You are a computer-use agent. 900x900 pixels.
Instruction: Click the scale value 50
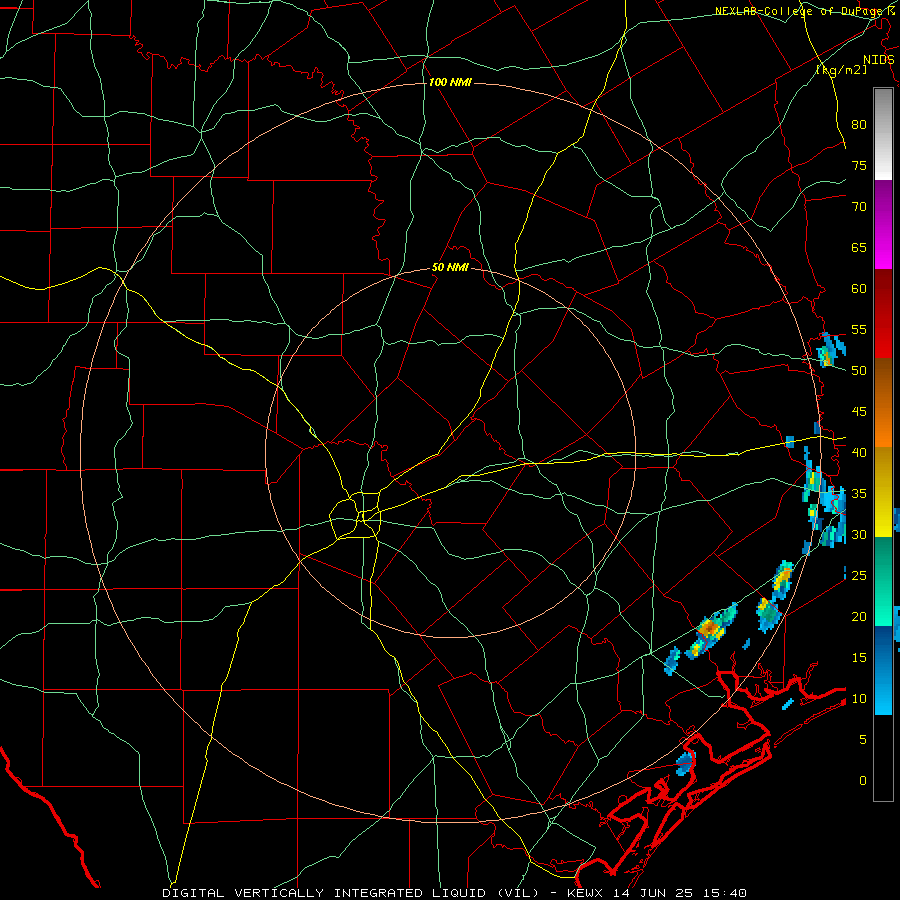(859, 371)
